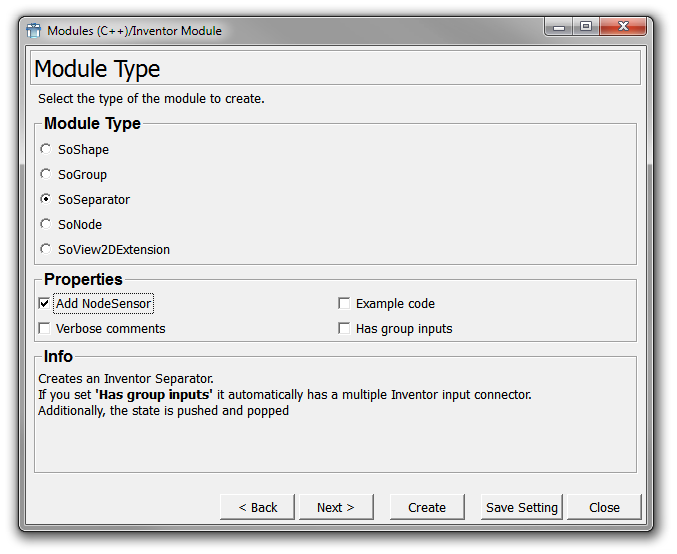Select the SoSeparator radio button
This screenshot has width=677, height=554.
tap(45, 199)
